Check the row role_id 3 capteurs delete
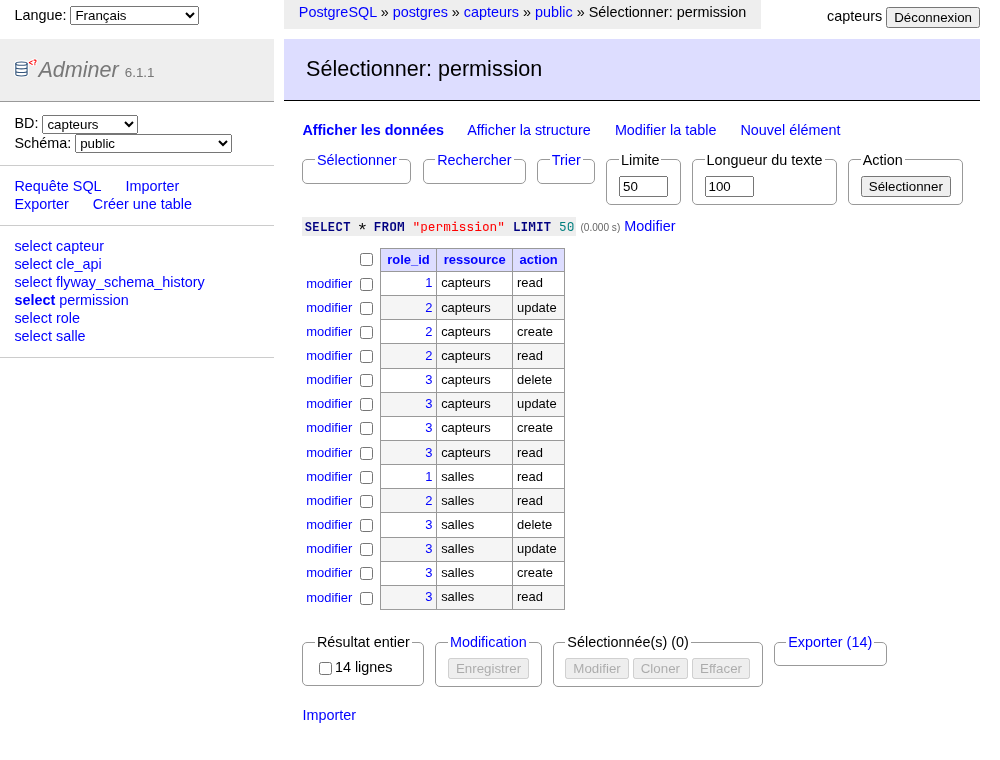 coord(366,381)
